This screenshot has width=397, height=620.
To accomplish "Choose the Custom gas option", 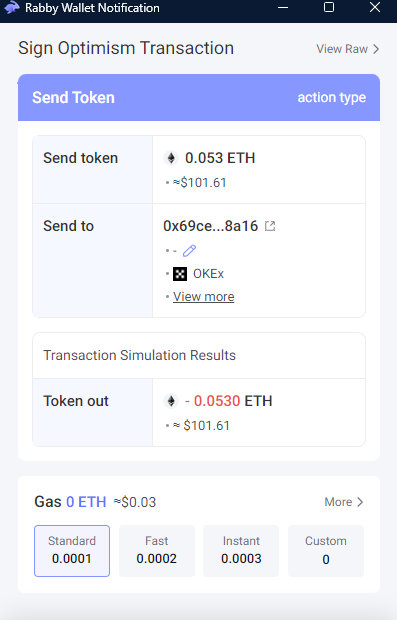I will coord(326,551).
